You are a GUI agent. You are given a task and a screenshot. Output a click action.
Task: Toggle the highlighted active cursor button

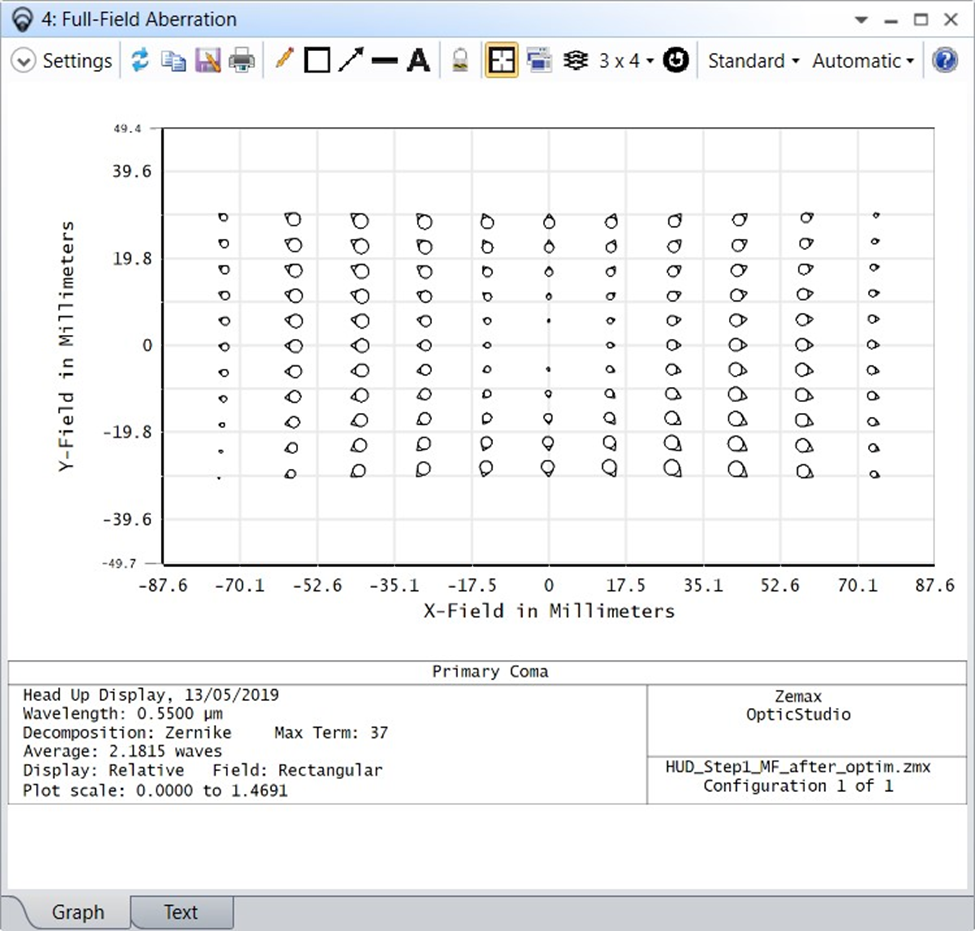502,61
